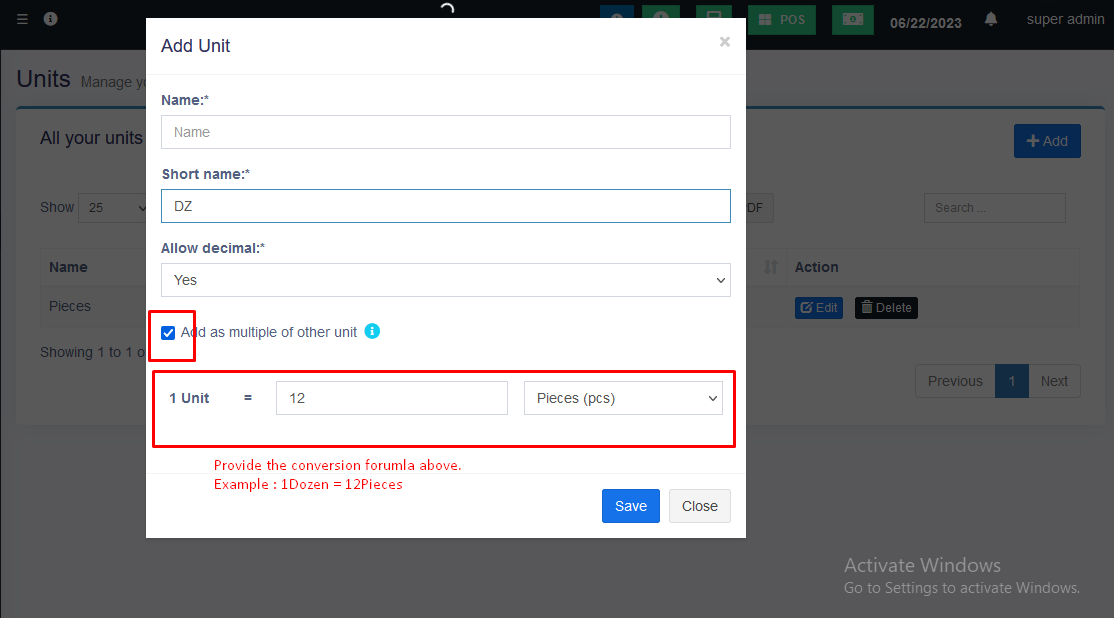Click the conversion value field showing 12
1114x618 pixels.
point(392,398)
